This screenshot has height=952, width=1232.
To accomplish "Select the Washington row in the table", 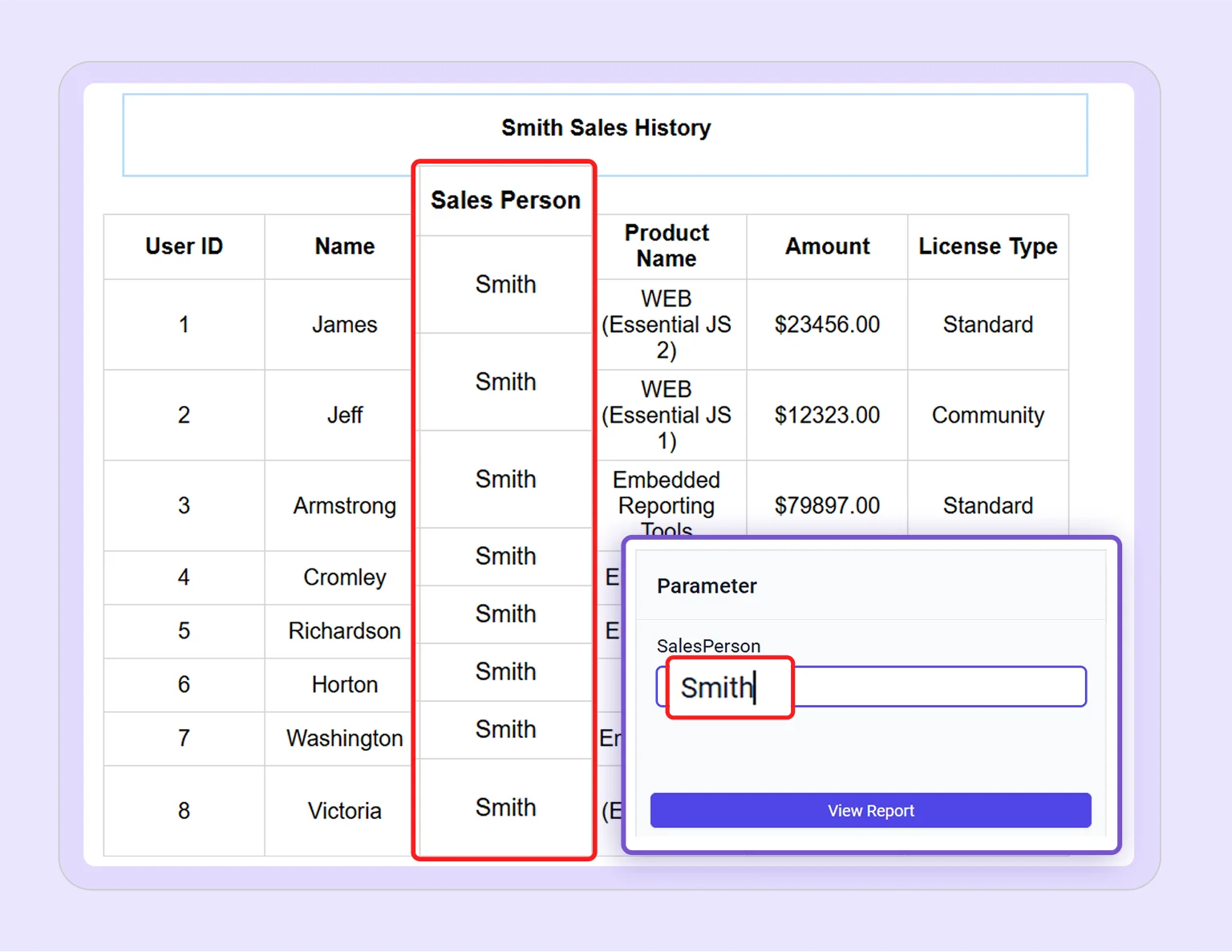I will [x=343, y=738].
